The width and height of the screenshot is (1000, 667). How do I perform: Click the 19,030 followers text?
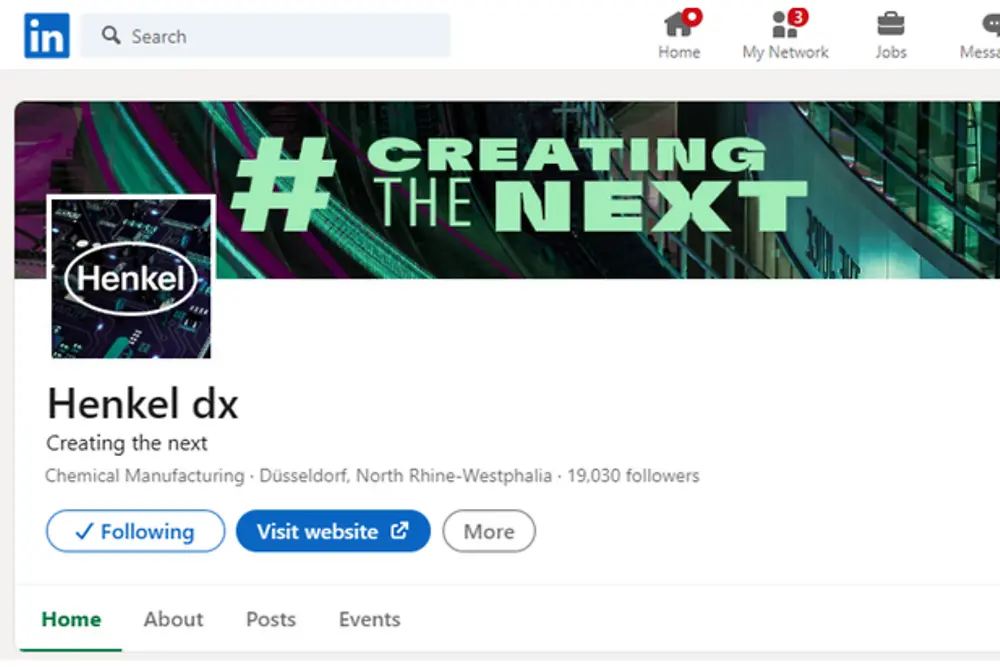tap(633, 476)
